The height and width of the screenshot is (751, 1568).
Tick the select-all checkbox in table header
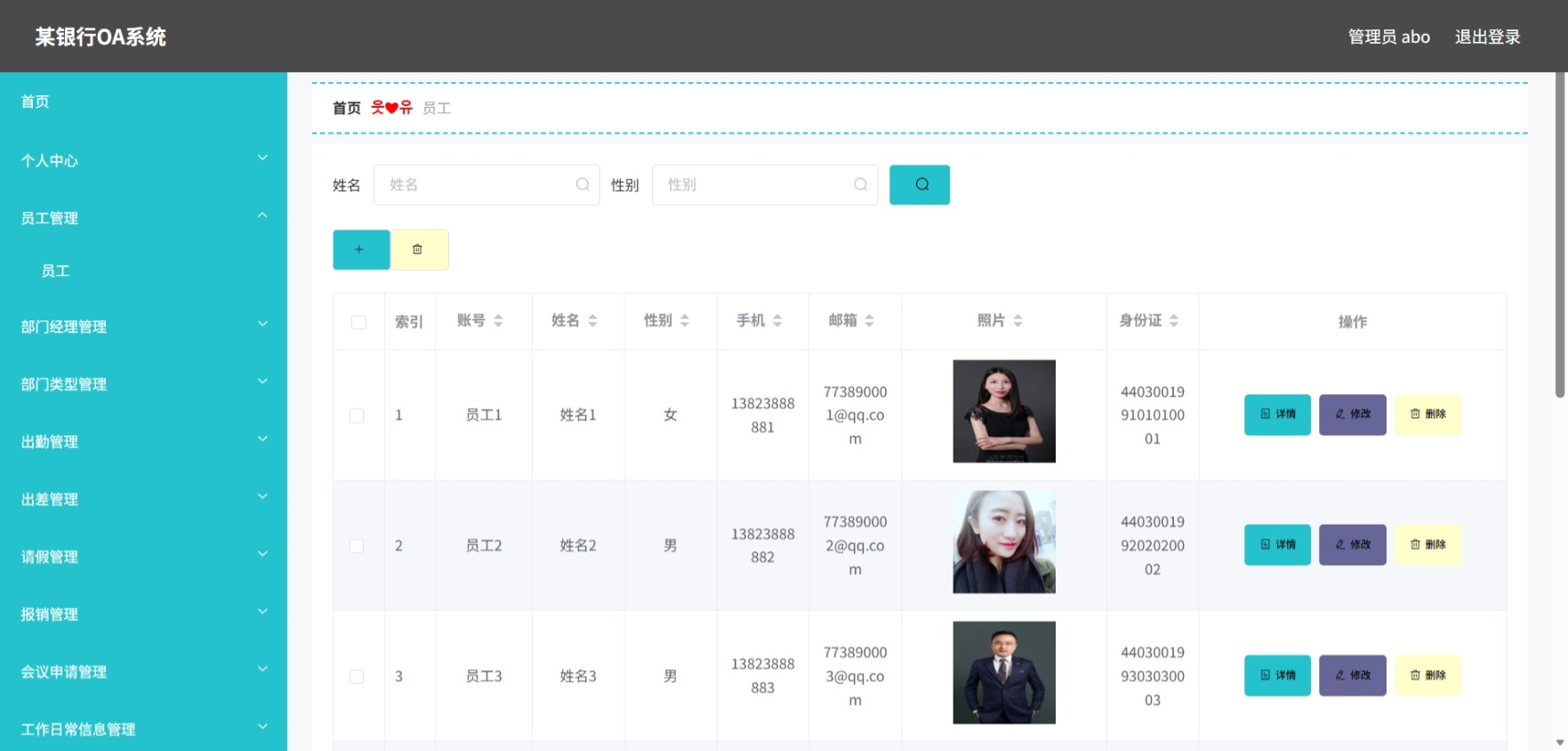tap(358, 322)
